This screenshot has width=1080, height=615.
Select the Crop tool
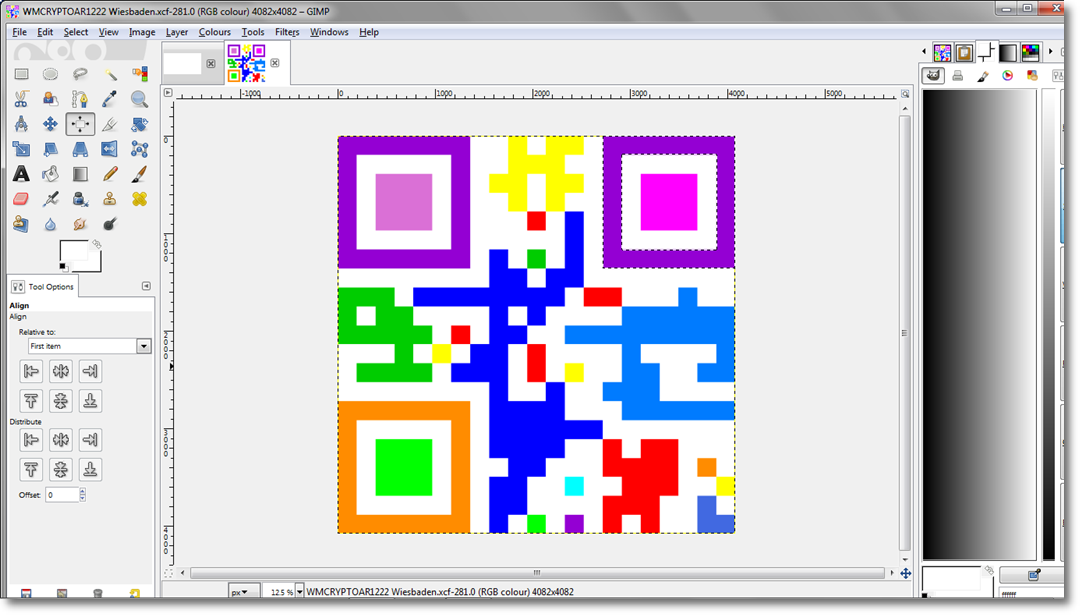pyautogui.click(x=110, y=124)
